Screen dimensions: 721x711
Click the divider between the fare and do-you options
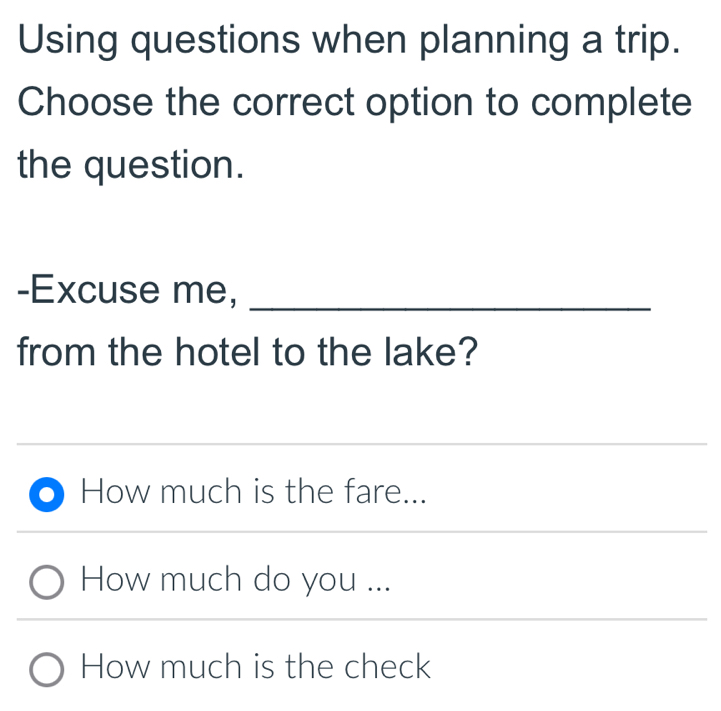tap(360, 533)
